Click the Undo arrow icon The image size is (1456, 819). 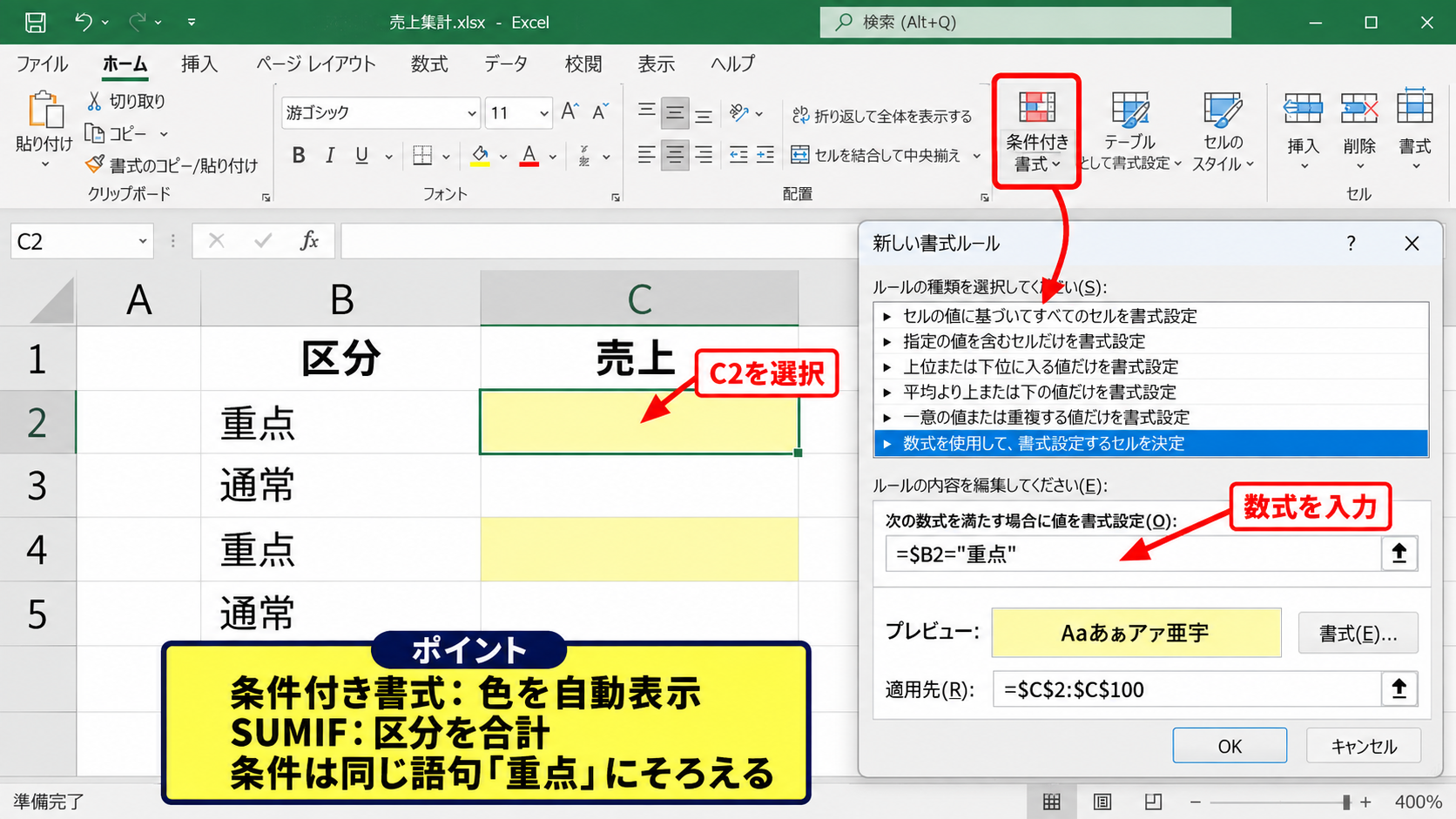click(x=84, y=22)
